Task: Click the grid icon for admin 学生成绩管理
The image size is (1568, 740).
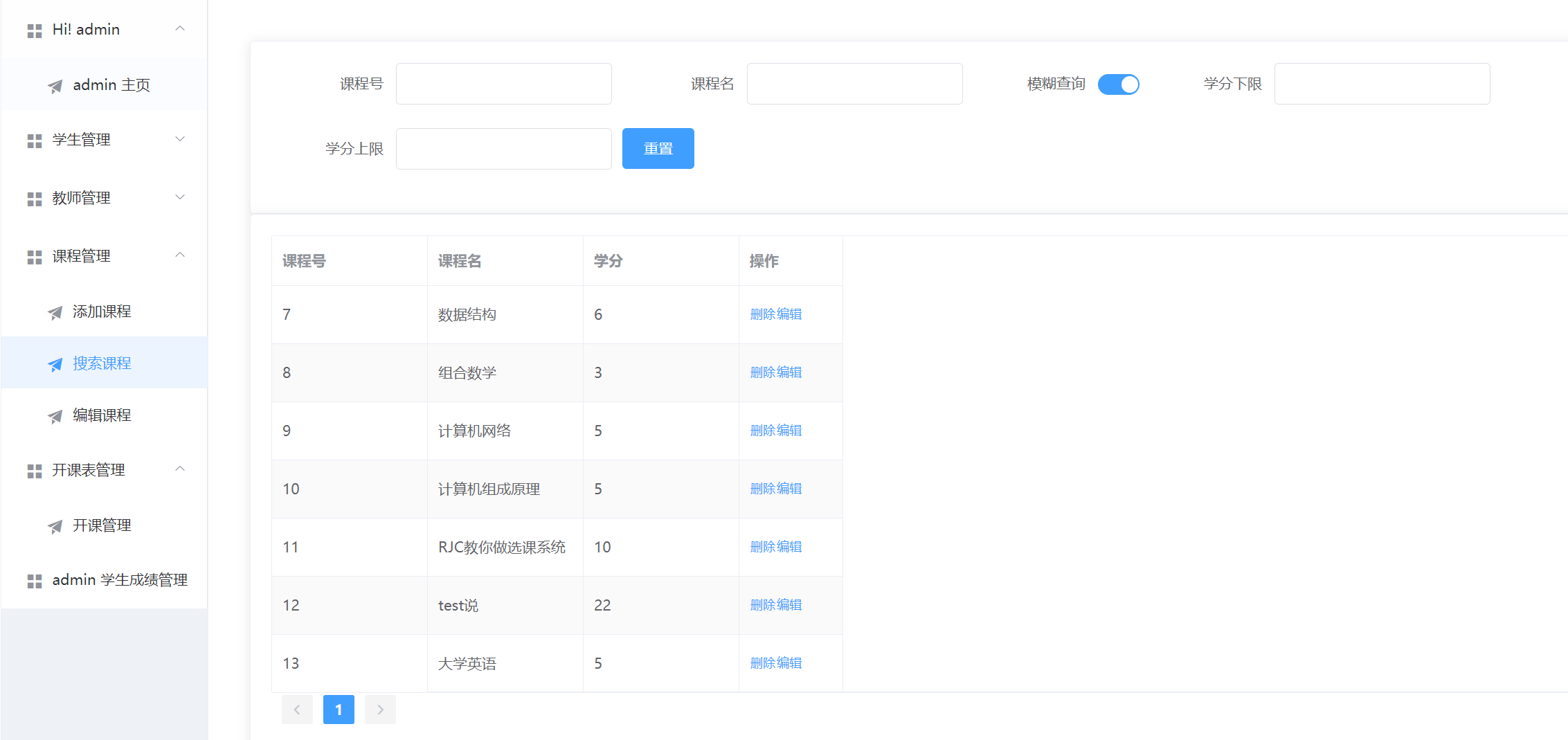Action: tap(34, 581)
